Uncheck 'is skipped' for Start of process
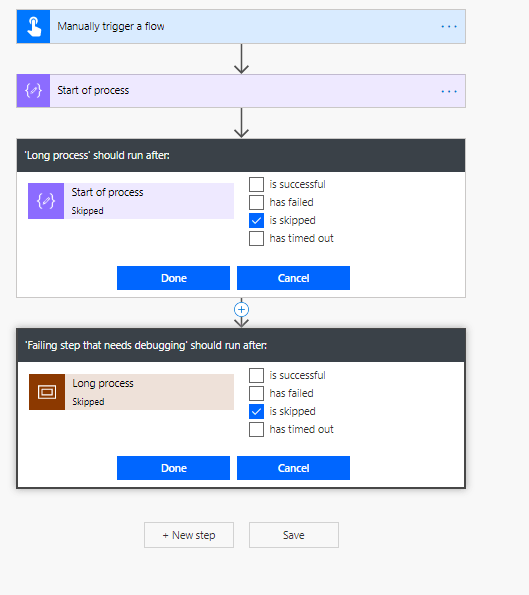529x595 pixels. coord(257,220)
